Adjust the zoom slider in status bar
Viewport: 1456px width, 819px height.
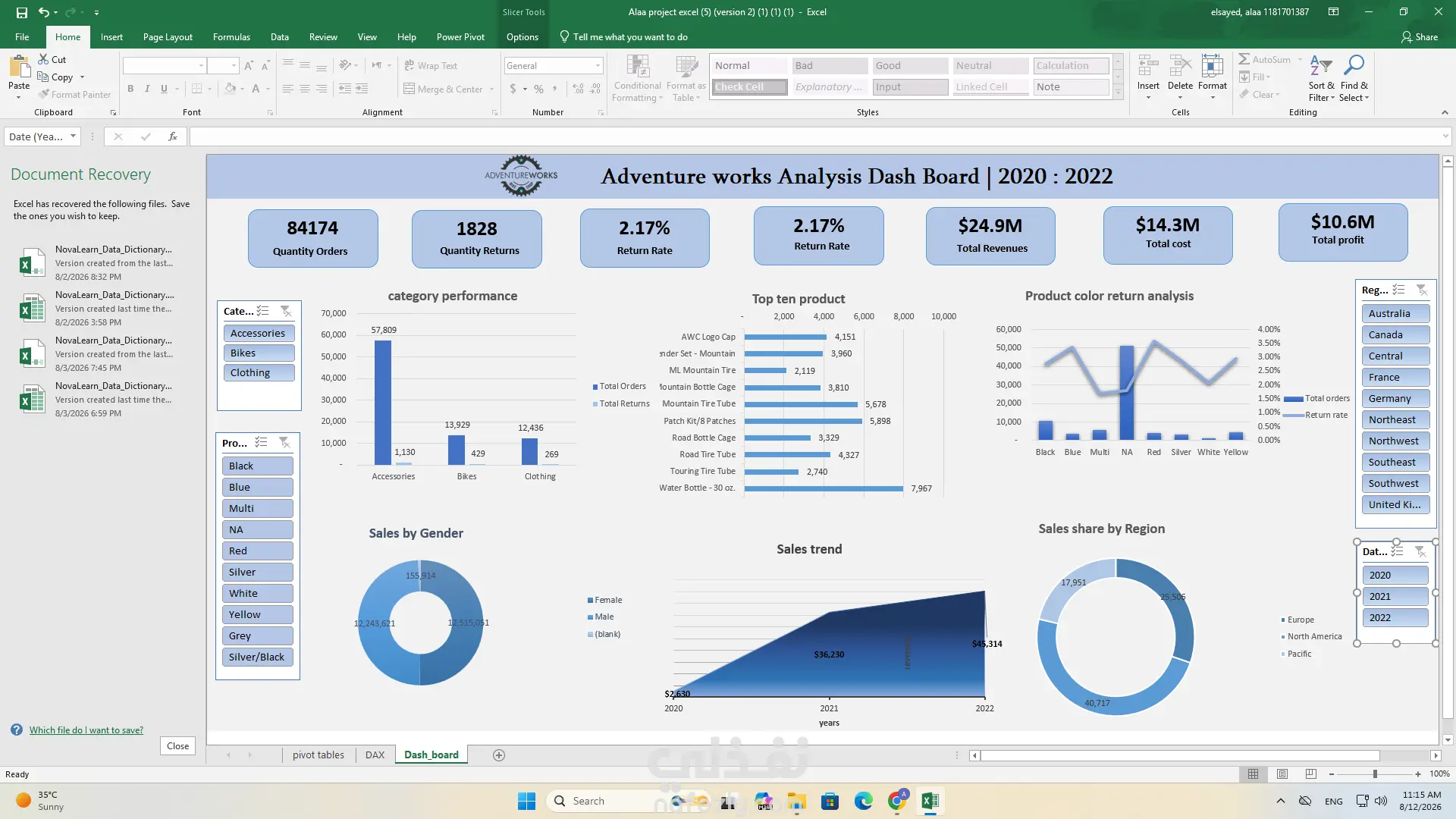1375,774
